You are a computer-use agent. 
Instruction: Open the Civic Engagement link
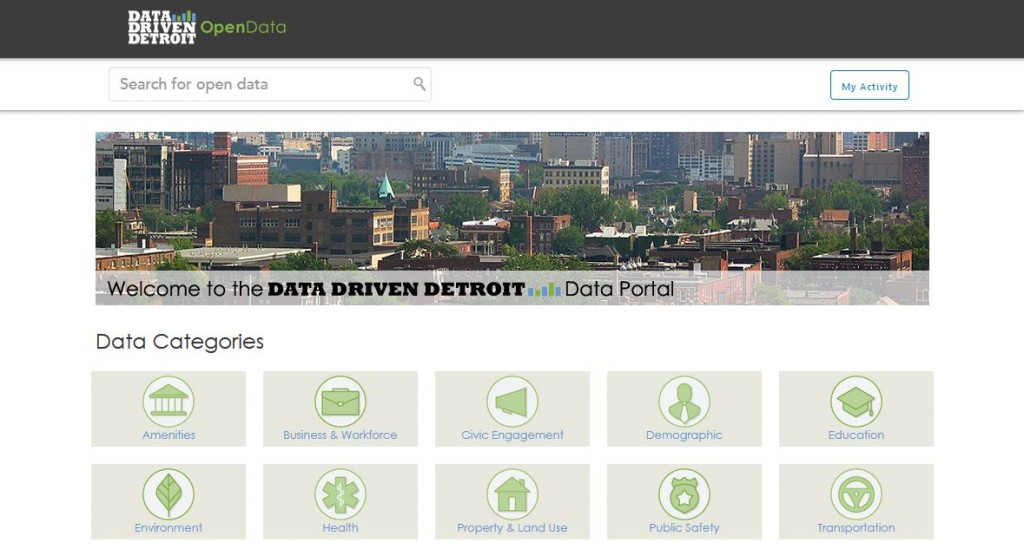[x=512, y=435]
